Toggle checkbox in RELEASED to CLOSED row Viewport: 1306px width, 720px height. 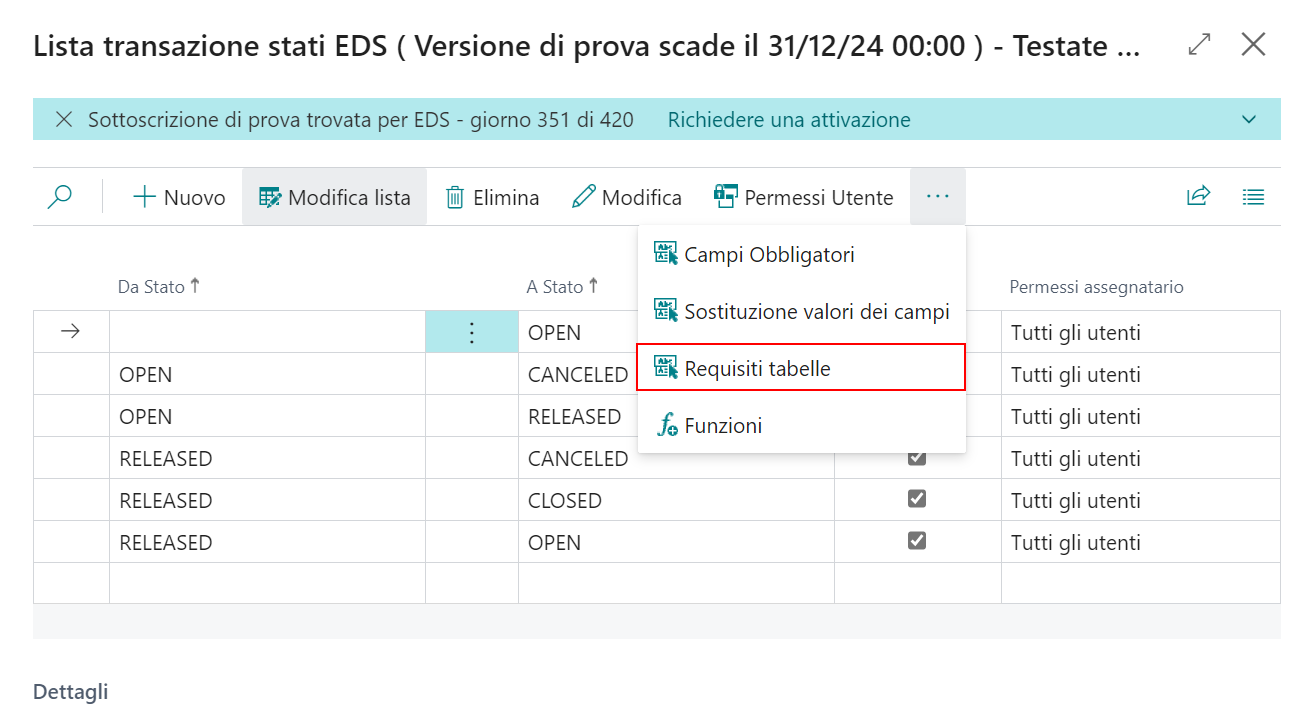pos(917,499)
